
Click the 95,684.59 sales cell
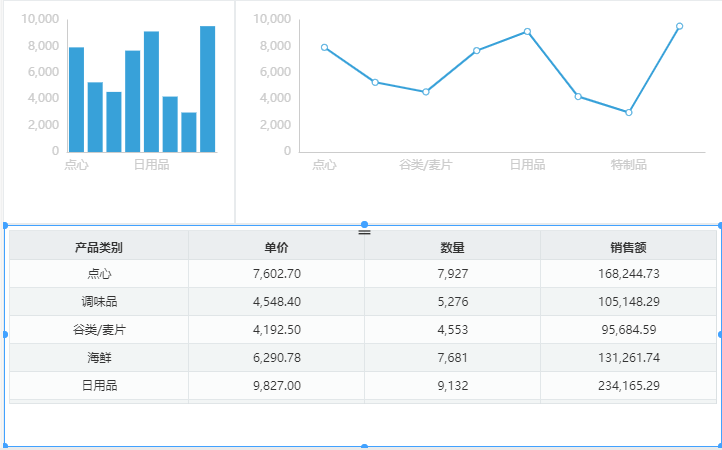coord(629,330)
